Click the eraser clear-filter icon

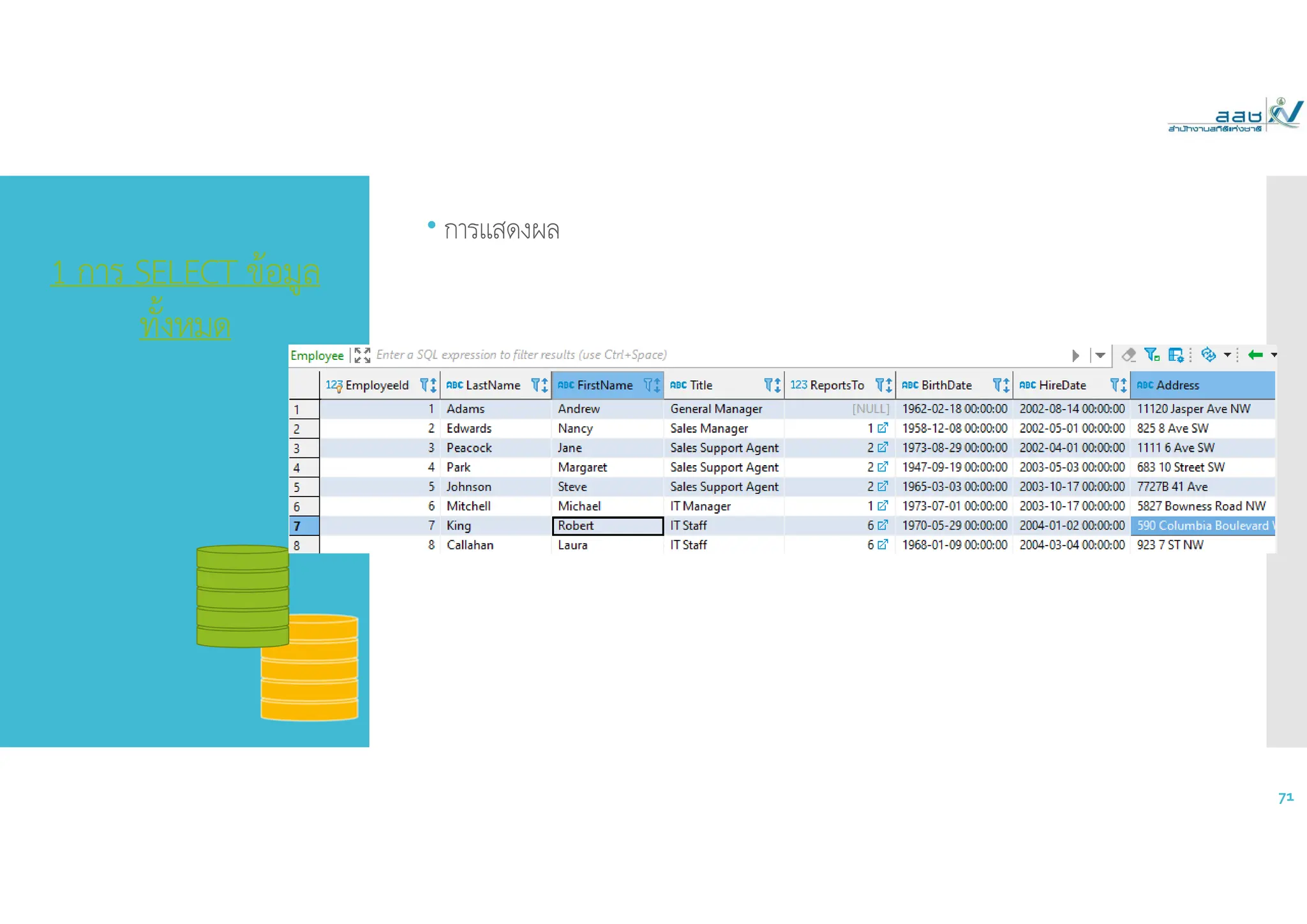click(x=1128, y=355)
